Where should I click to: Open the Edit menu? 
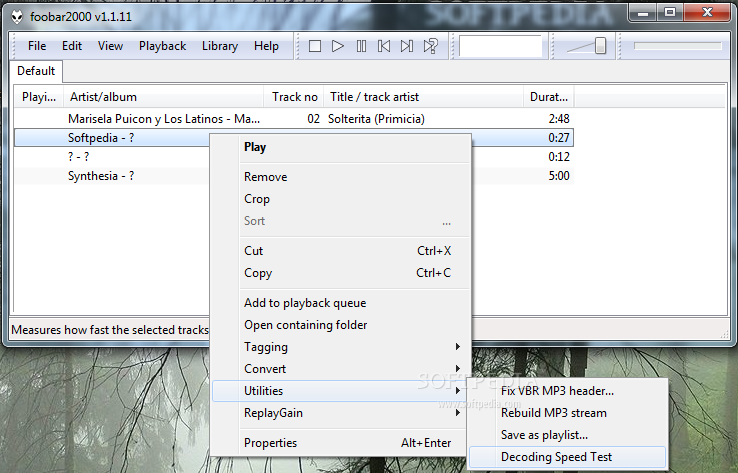click(x=72, y=46)
